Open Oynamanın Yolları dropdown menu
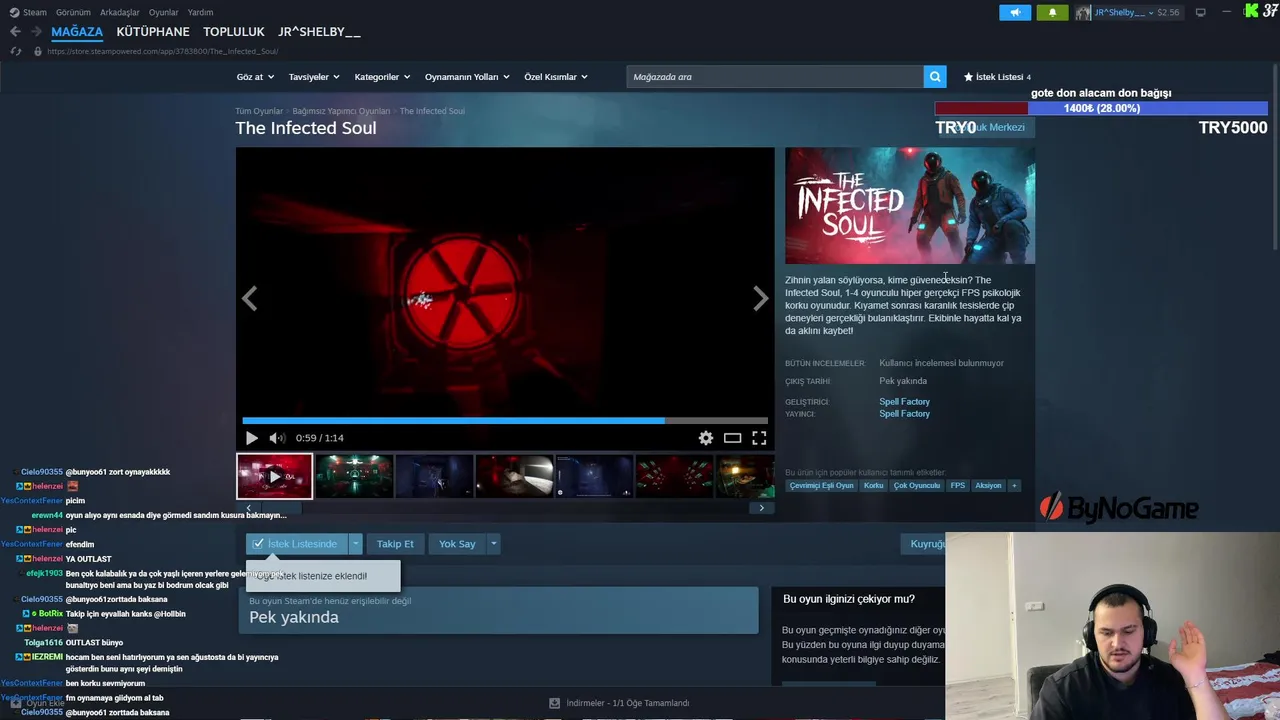 [467, 77]
